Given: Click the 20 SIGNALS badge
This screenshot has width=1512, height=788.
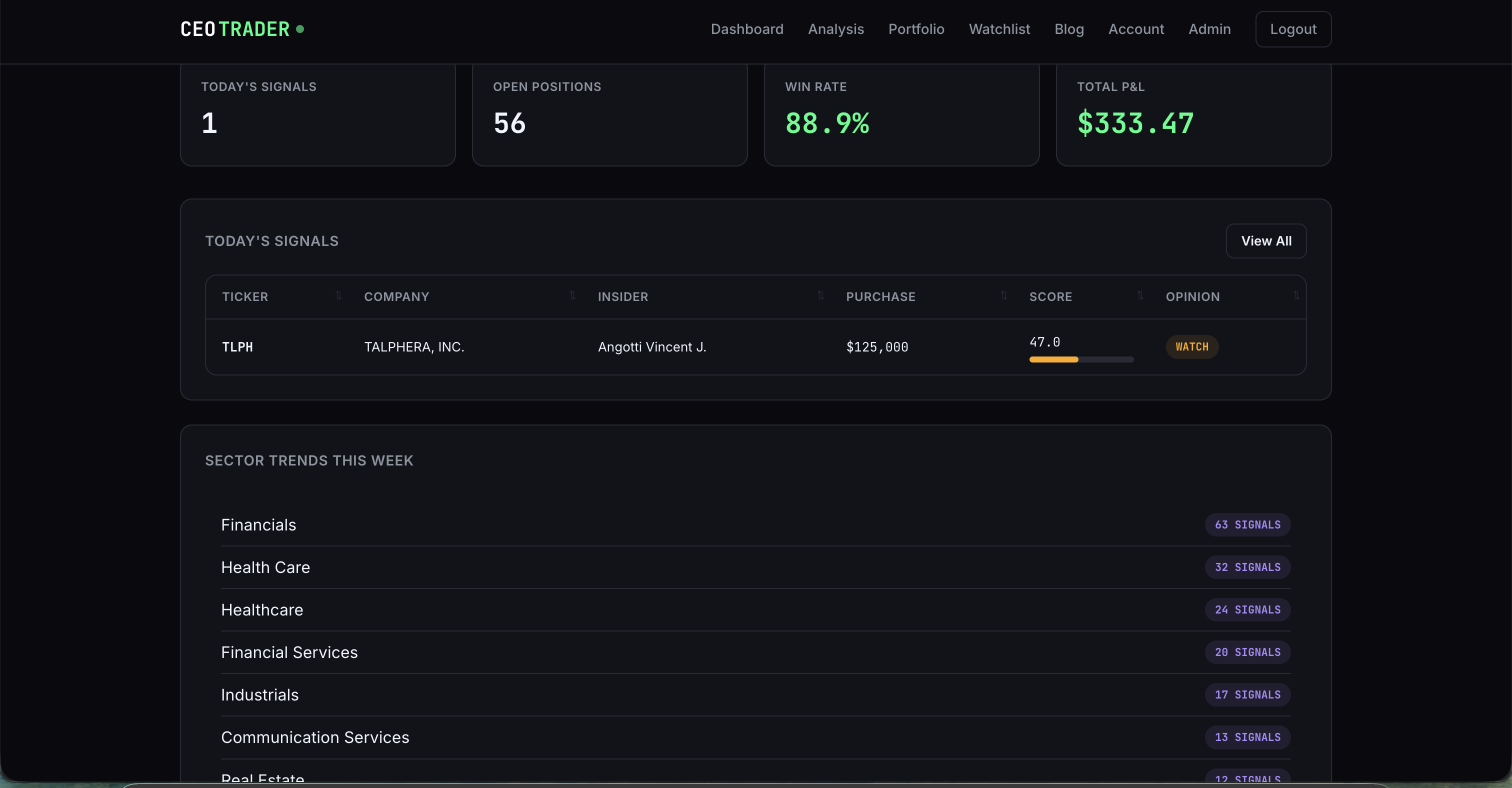Looking at the screenshot, I should pyautogui.click(x=1247, y=652).
